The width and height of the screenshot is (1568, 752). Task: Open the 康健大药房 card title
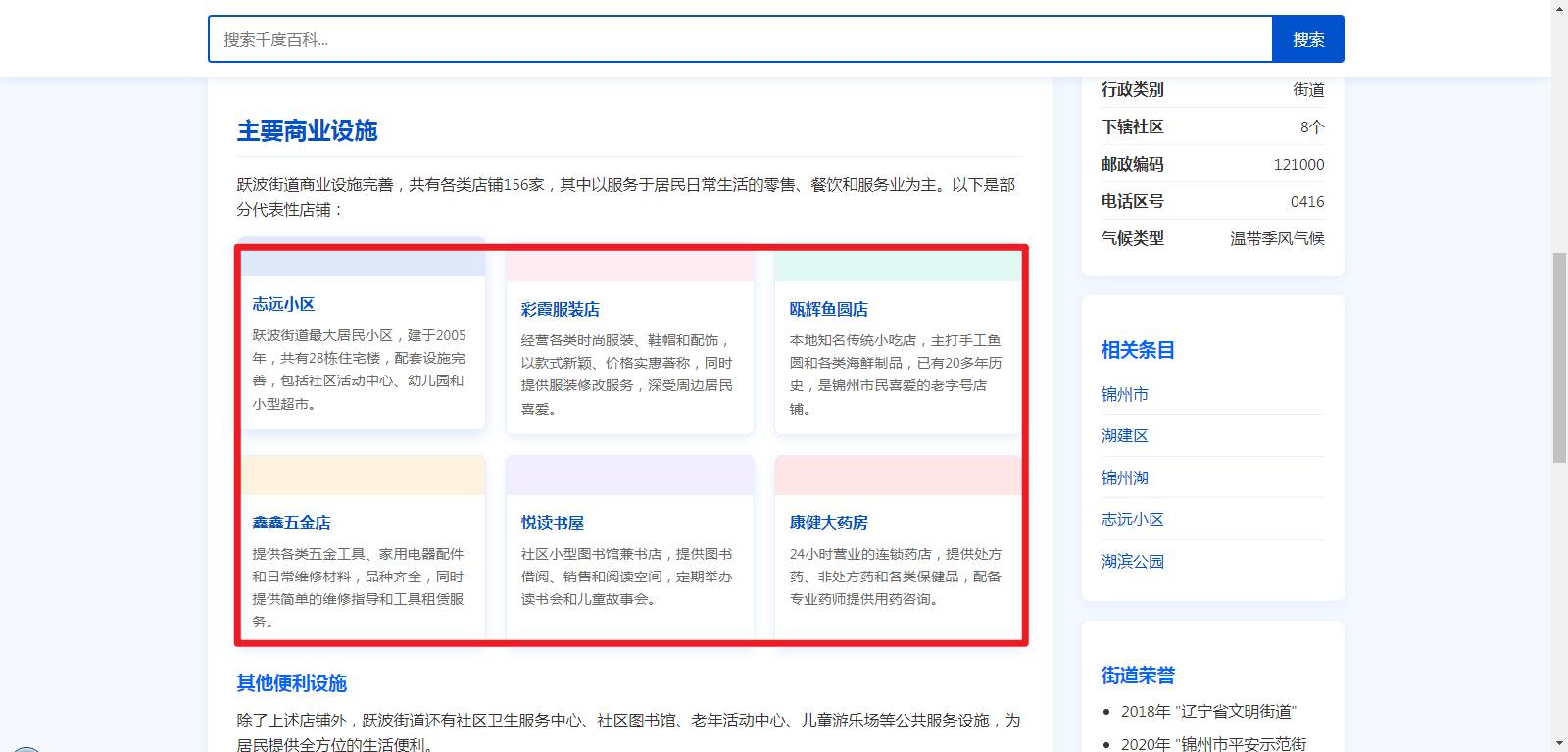click(829, 523)
